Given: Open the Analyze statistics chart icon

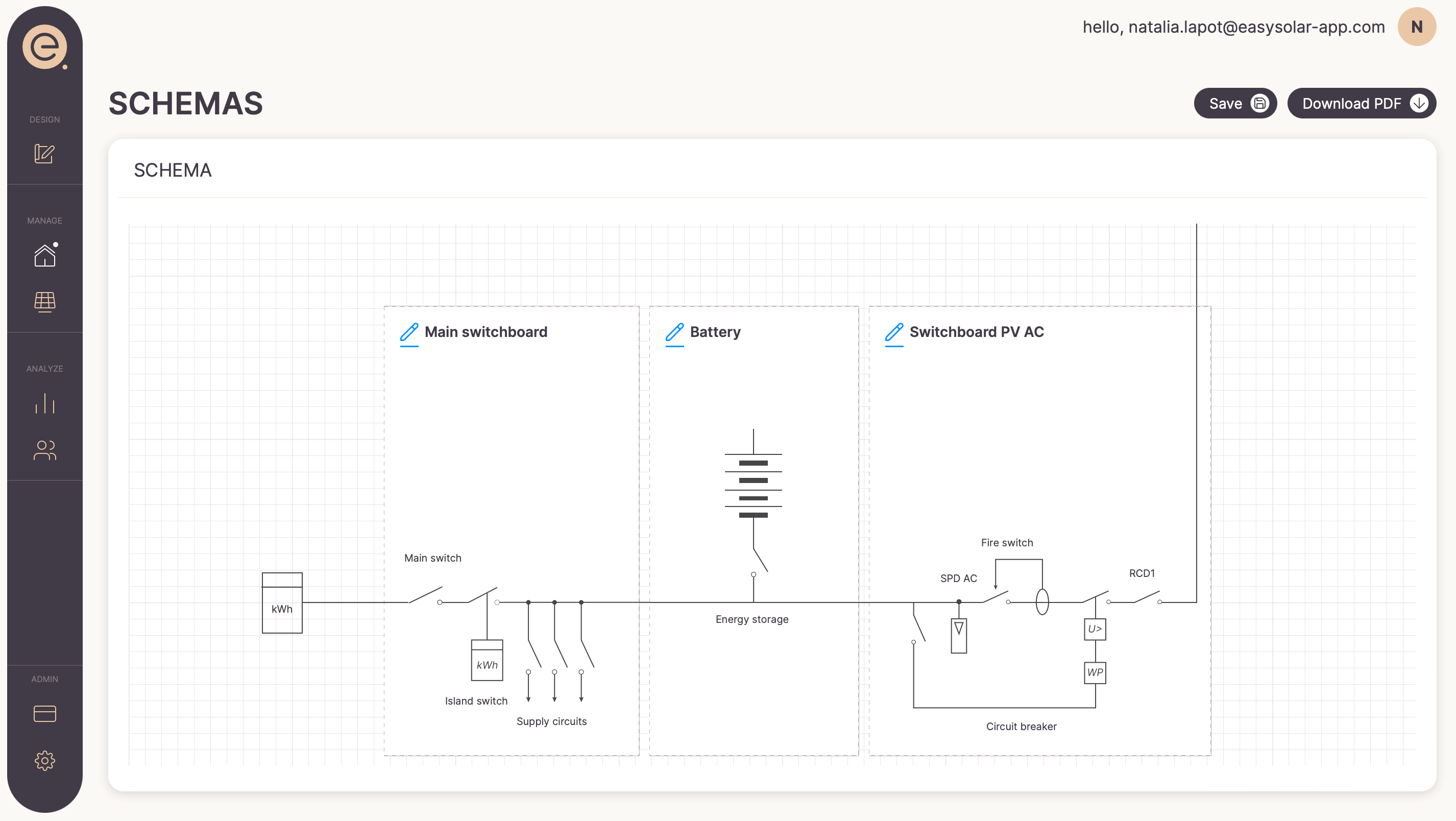Looking at the screenshot, I should click(44, 404).
